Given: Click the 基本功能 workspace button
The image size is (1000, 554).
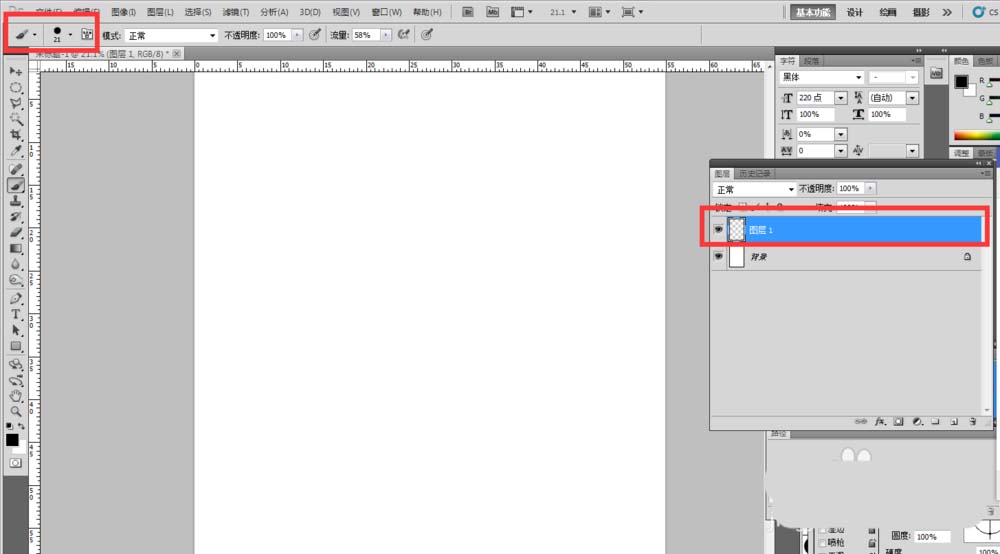Looking at the screenshot, I should point(812,12).
